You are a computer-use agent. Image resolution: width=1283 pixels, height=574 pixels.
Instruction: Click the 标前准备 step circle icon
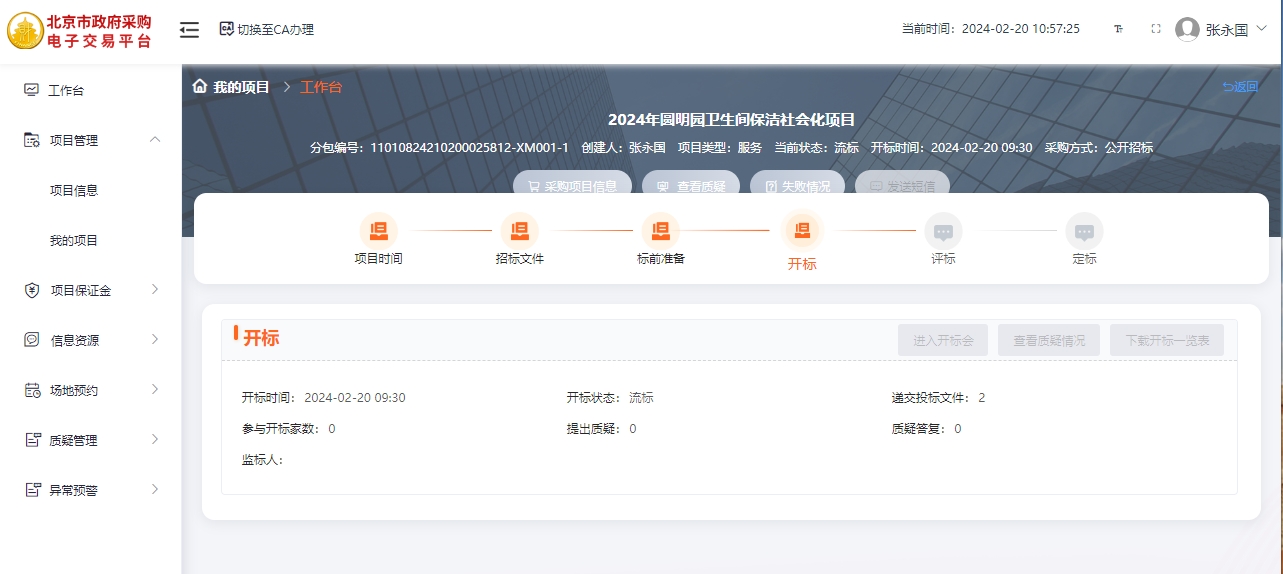tap(660, 231)
